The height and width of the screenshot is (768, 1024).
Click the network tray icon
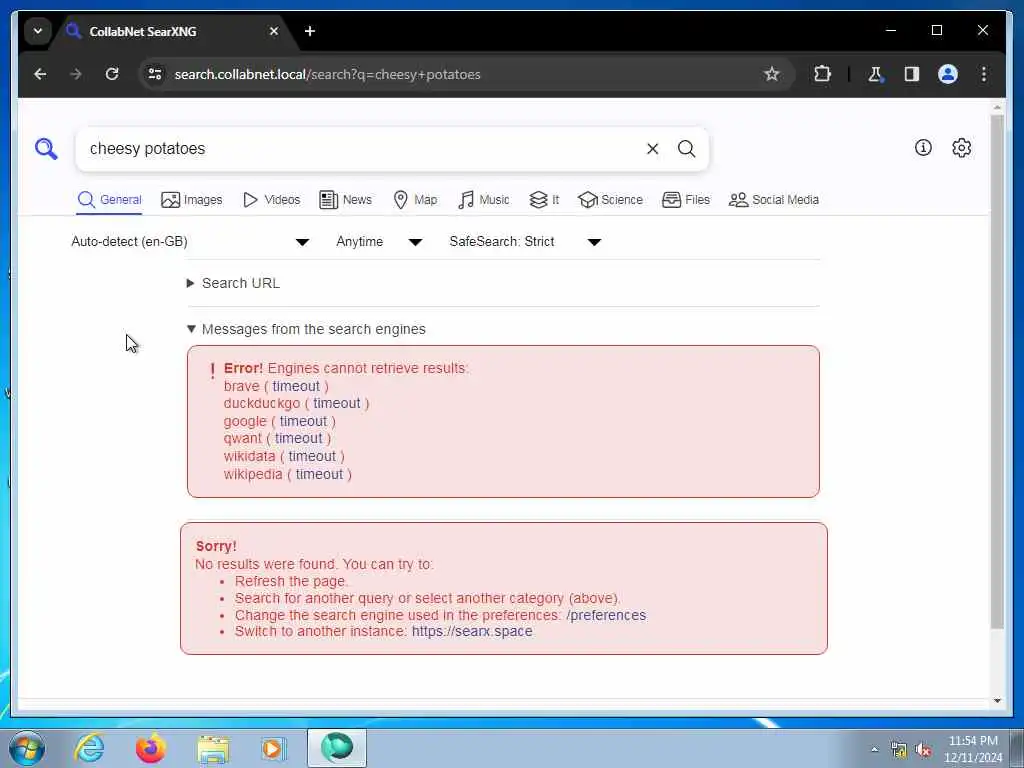click(x=899, y=750)
